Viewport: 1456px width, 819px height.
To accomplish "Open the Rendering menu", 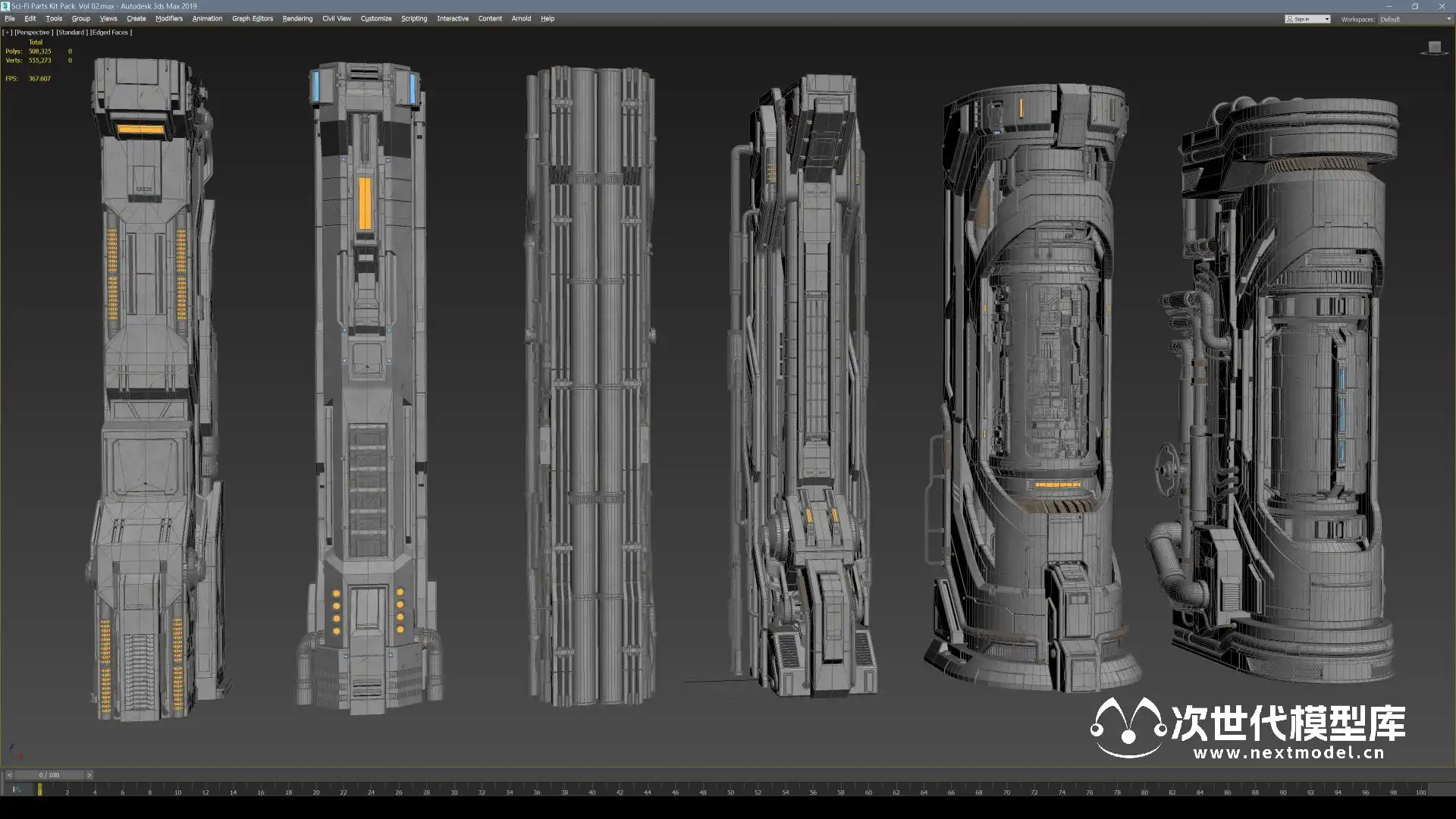I will [297, 19].
